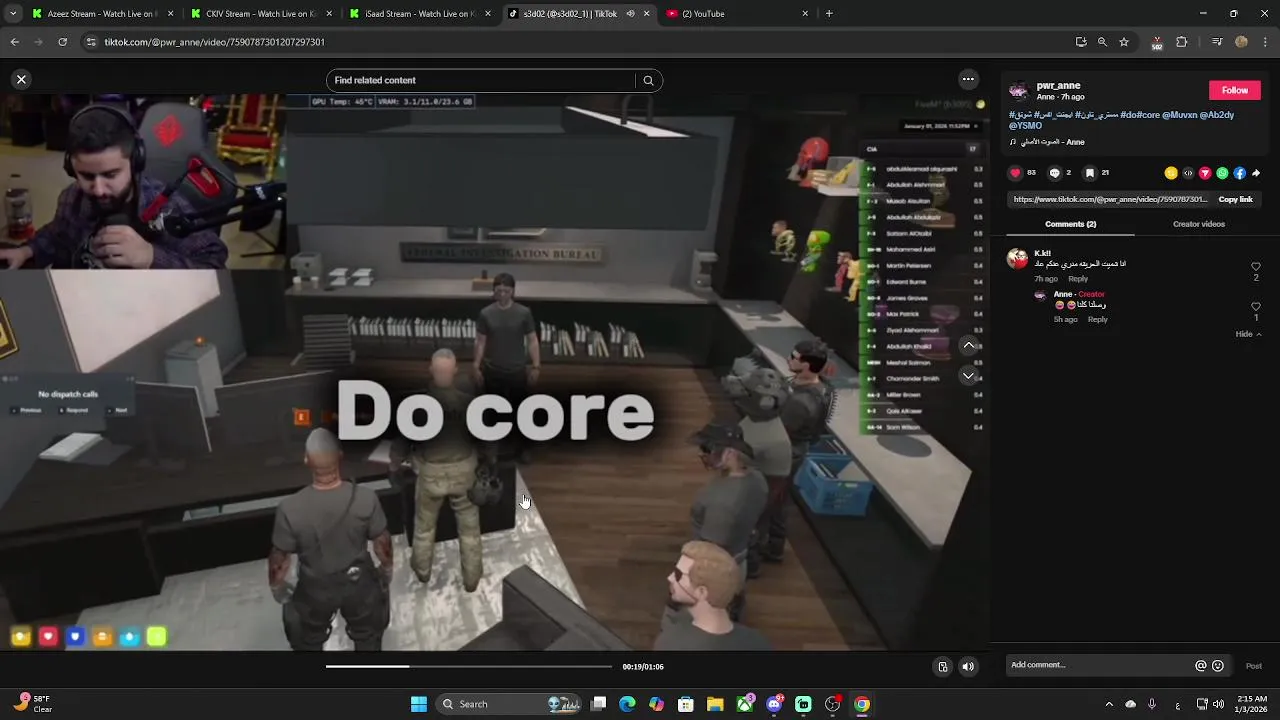Bookmark this page with star
The image size is (1280, 720).
(1124, 42)
